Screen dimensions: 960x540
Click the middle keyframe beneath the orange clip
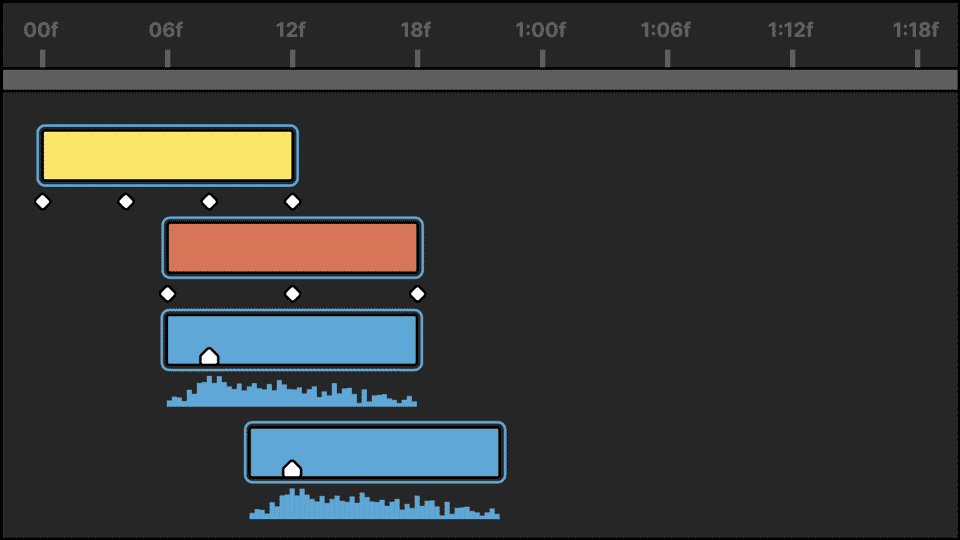[x=292, y=294]
